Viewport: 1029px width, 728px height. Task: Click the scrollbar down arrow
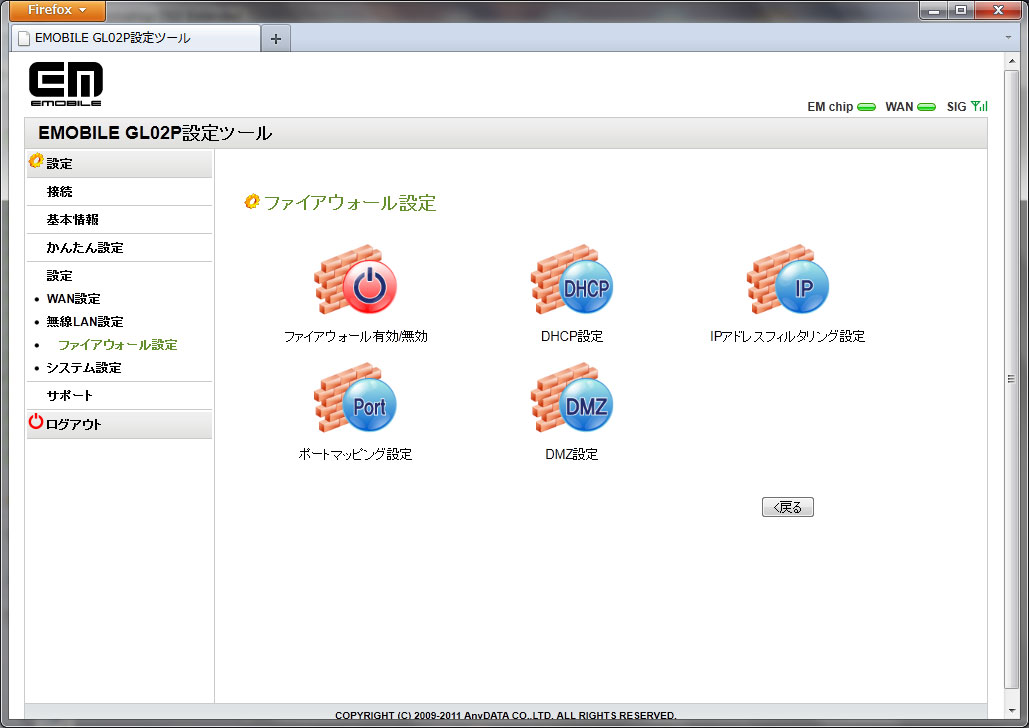pos(1011,711)
